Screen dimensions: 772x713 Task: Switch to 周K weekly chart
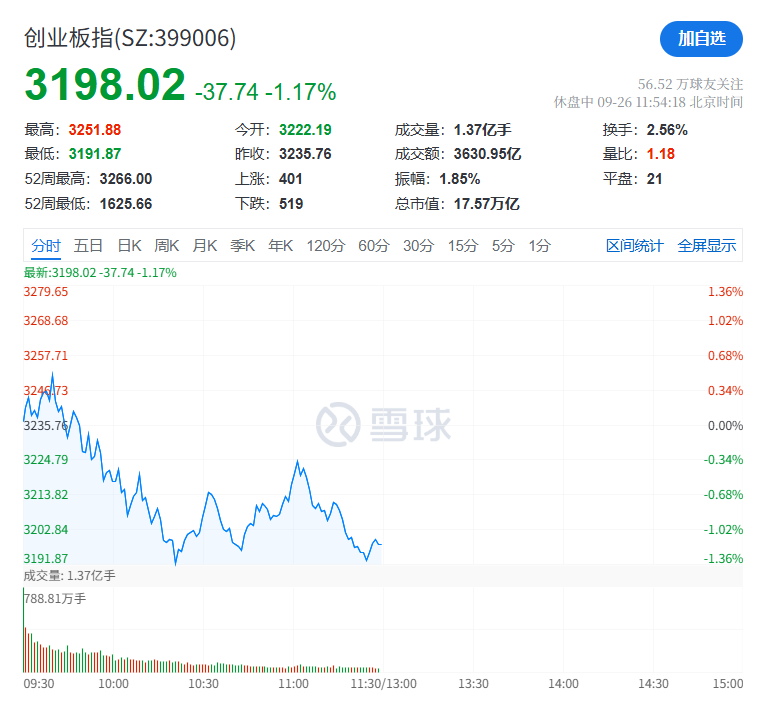point(167,246)
